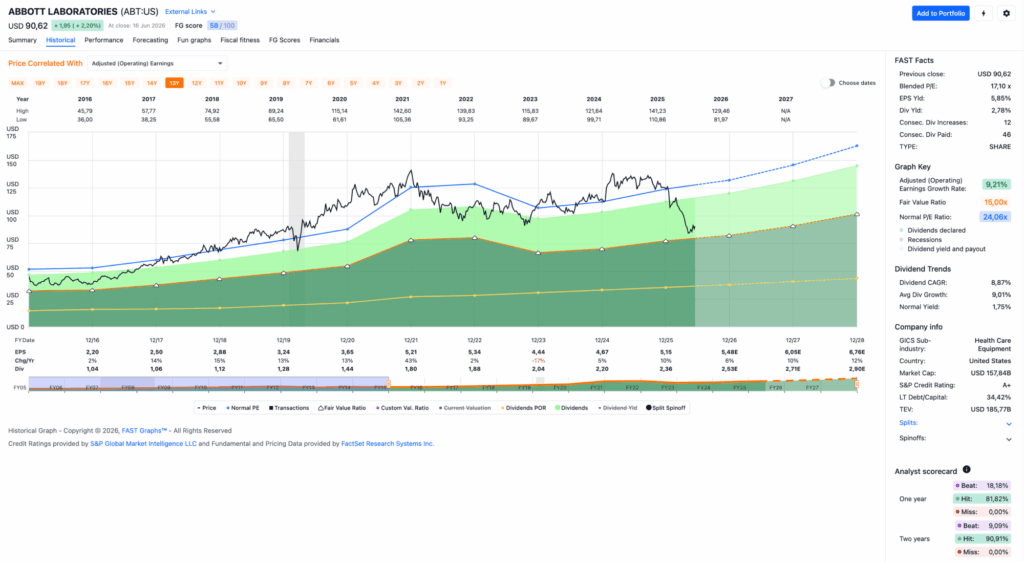Click the two years Hit 90,91% value
Image resolution: width=1024 pixels, height=562 pixels.
[997, 539]
